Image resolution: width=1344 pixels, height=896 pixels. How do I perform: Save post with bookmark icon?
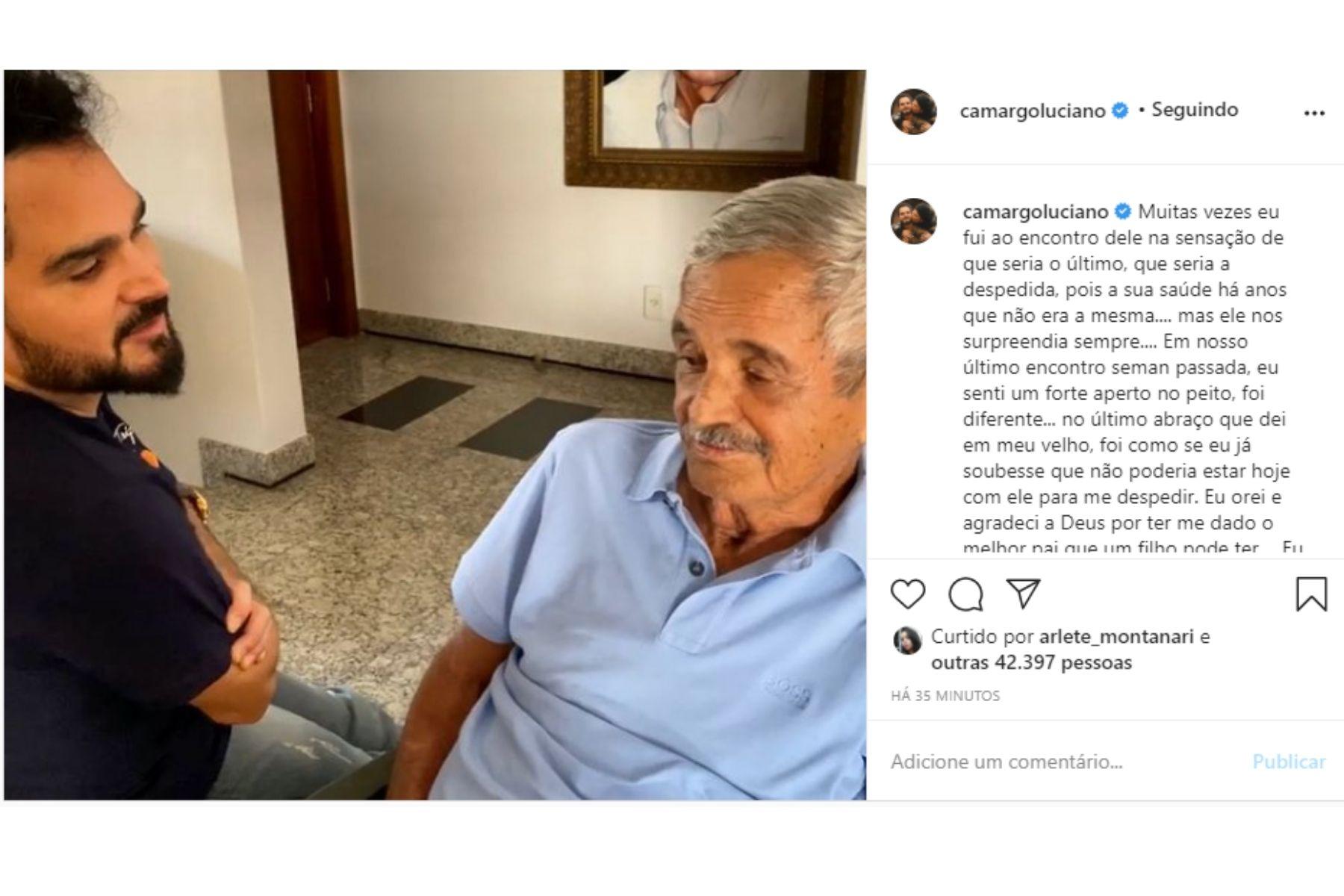(x=1311, y=594)
